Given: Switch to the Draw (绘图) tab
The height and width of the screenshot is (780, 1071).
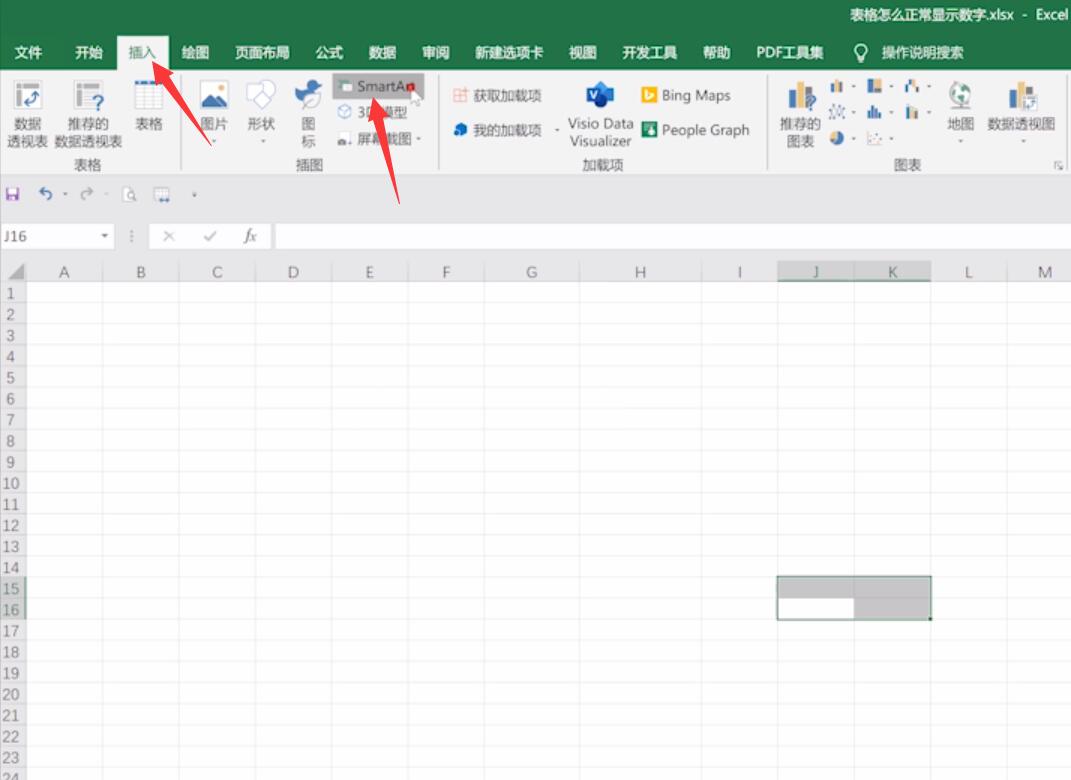Looking at the screenshot, I should [195, 53].
